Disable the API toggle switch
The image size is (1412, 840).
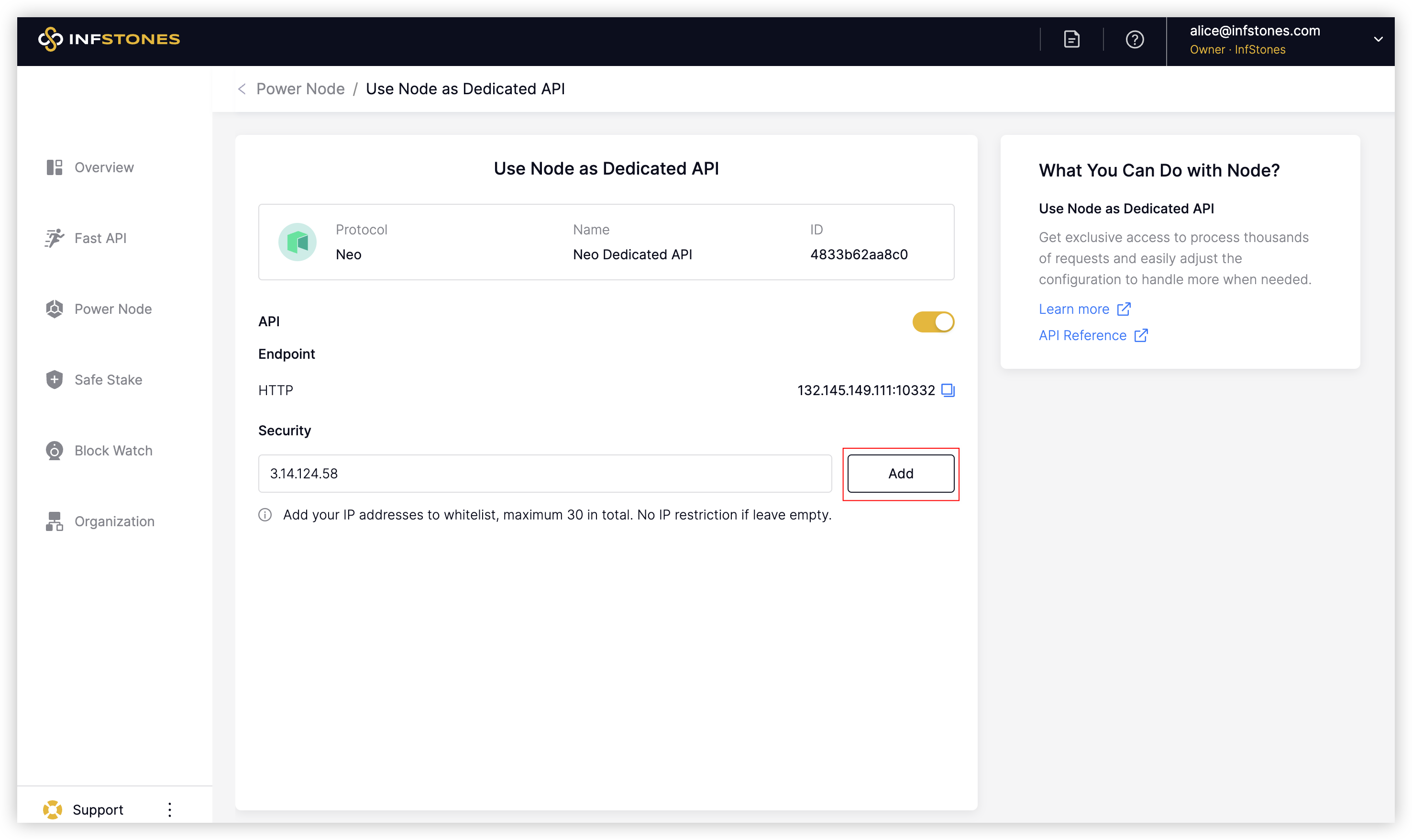pyautogui.click(x=933, y=322)
